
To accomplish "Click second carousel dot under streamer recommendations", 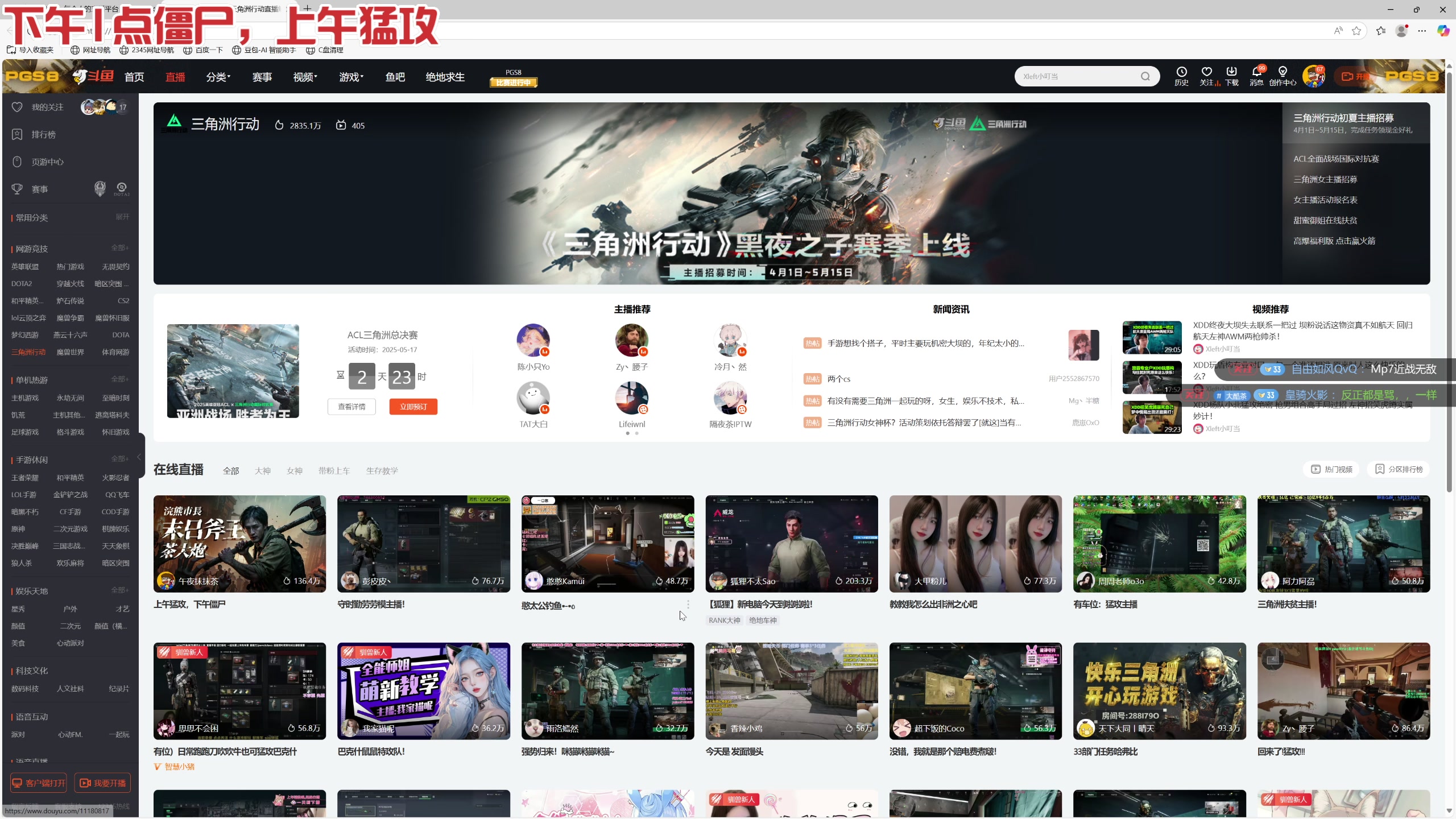I will click(x=636, y=433).
